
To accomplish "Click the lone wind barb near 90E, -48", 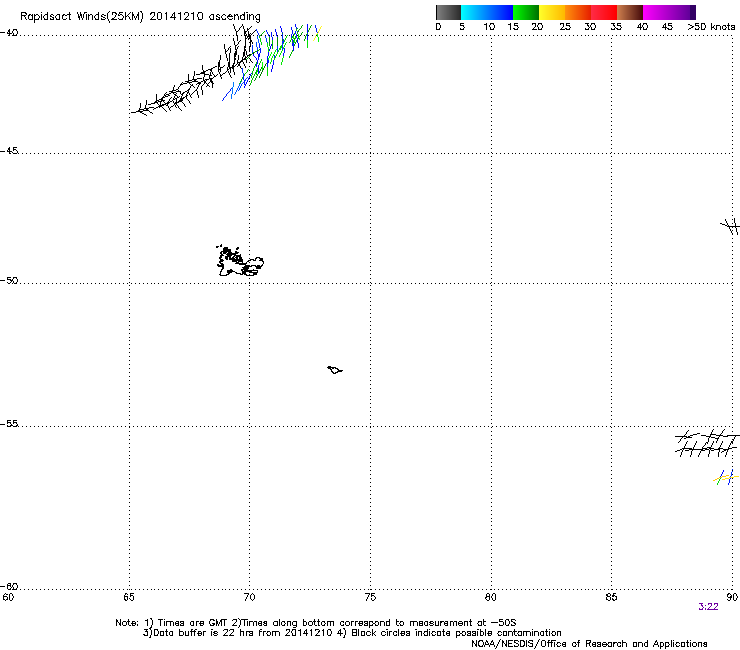I will 731,226.
